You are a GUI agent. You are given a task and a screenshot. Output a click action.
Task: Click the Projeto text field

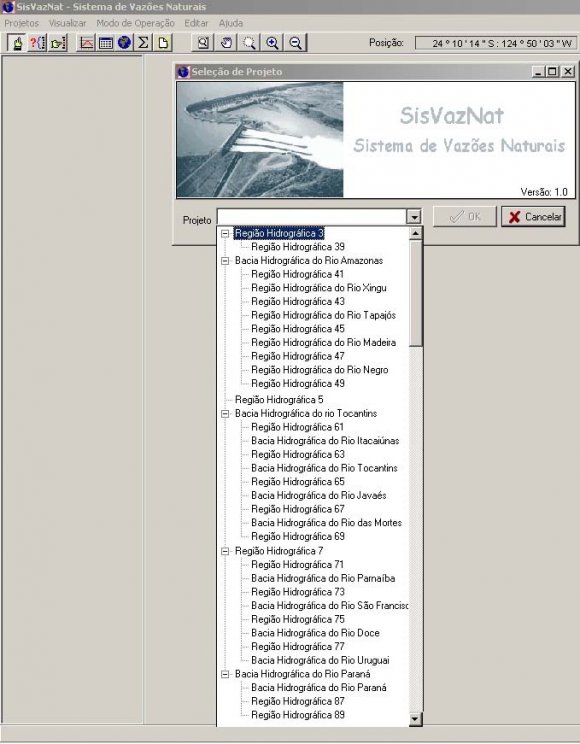pyautogui.click(x=312, y=217)
